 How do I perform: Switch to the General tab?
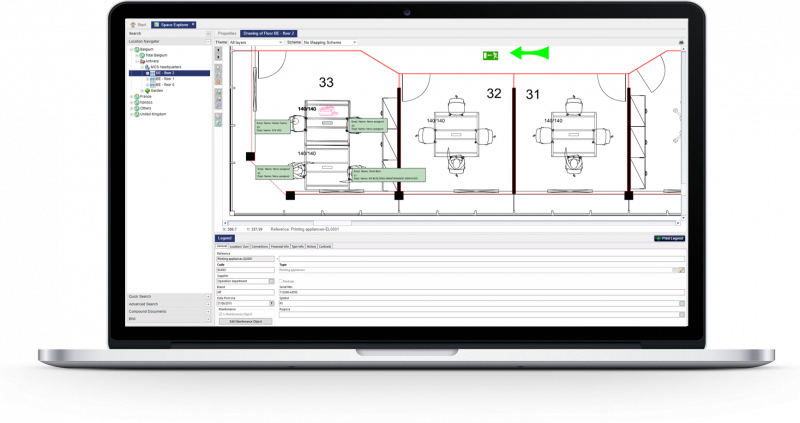pyautogui.click(x=221, y=246)
